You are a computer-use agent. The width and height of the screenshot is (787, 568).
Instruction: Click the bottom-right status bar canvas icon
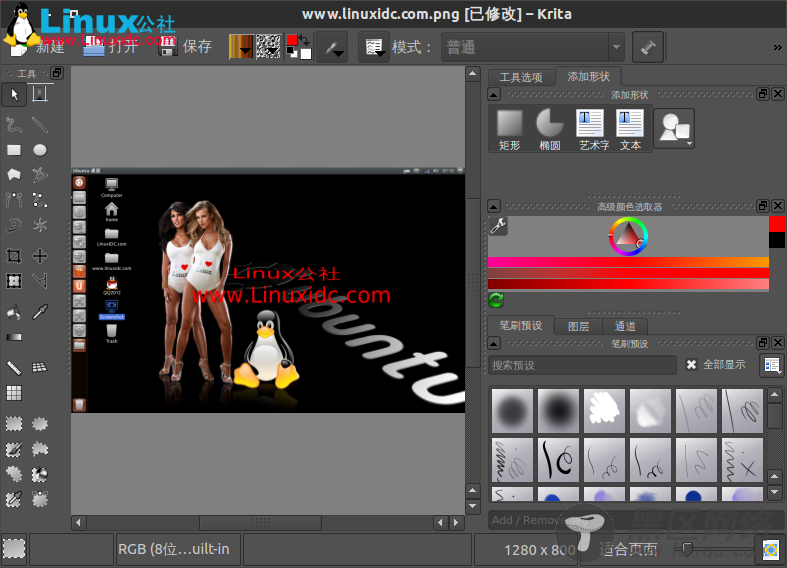point(771,549)
